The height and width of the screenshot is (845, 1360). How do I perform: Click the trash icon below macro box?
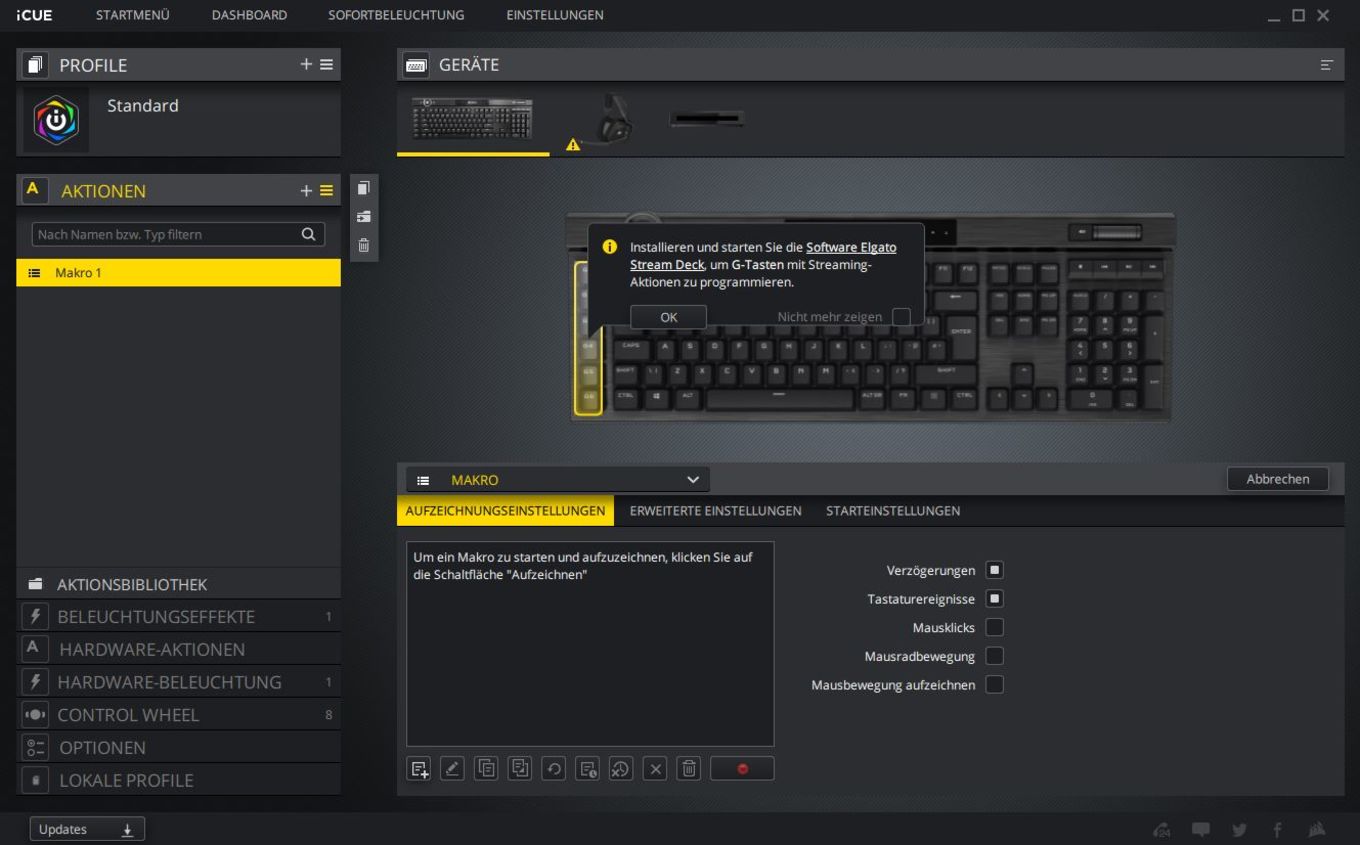[x=689, y=769]
